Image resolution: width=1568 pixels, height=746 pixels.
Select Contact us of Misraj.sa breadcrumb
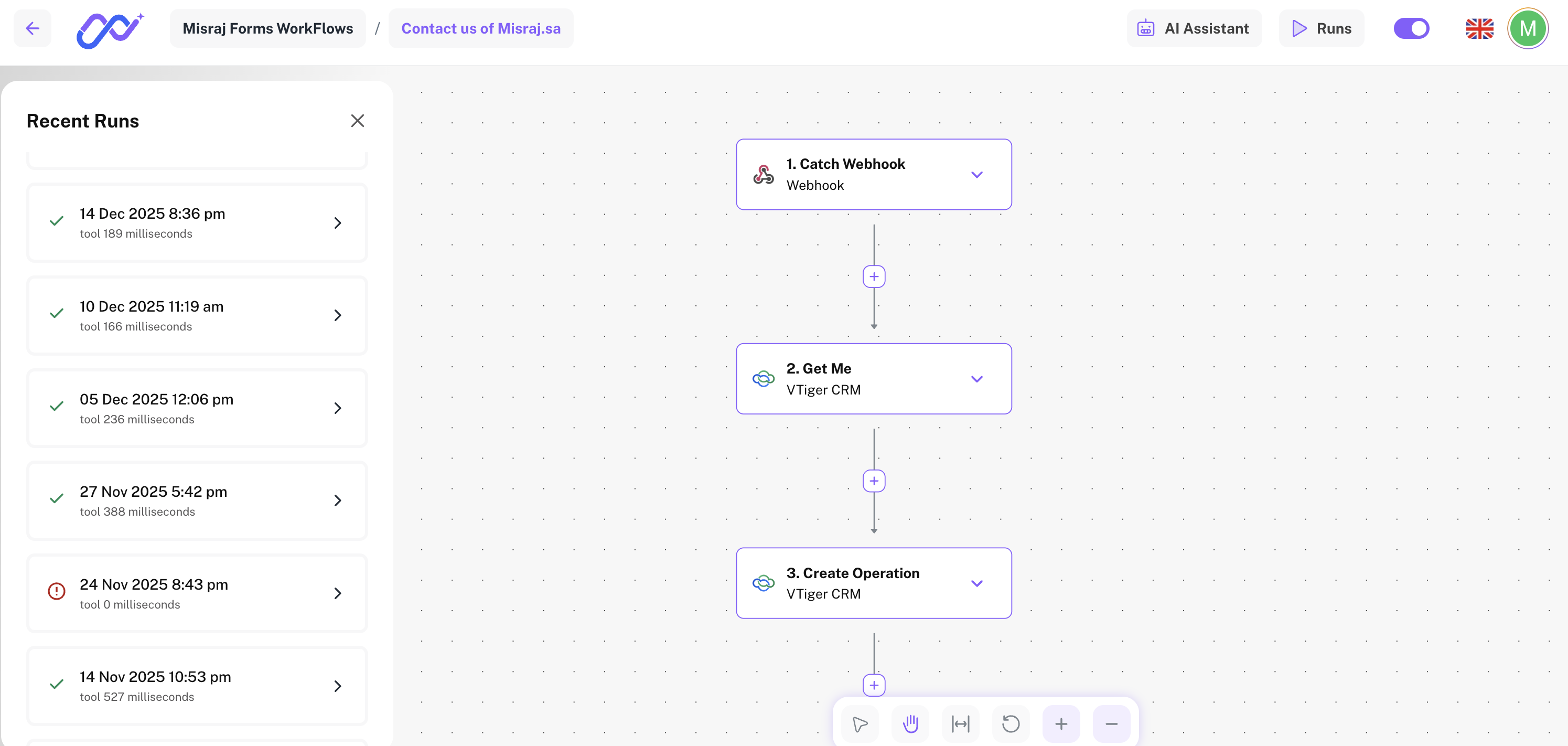click(x=481, y=28)
